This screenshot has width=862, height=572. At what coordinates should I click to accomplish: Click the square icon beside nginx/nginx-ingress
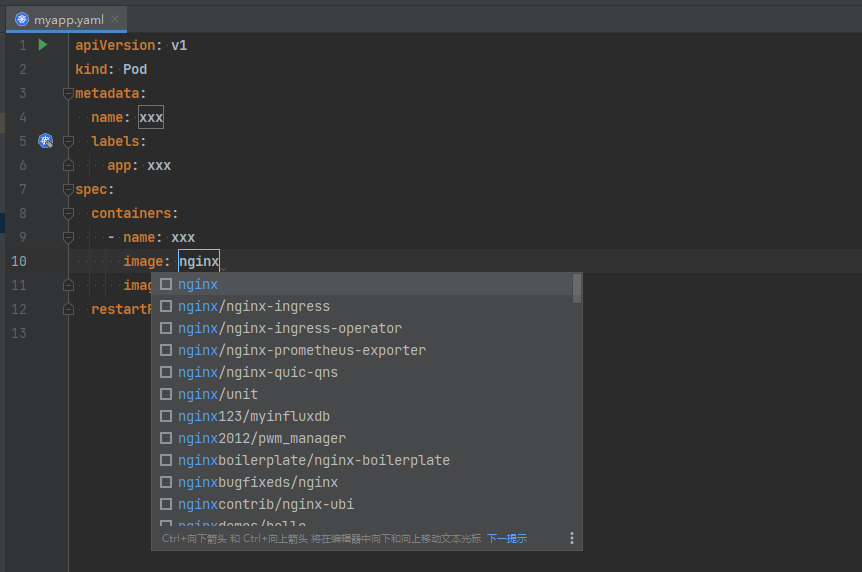(x=166, y=306)
